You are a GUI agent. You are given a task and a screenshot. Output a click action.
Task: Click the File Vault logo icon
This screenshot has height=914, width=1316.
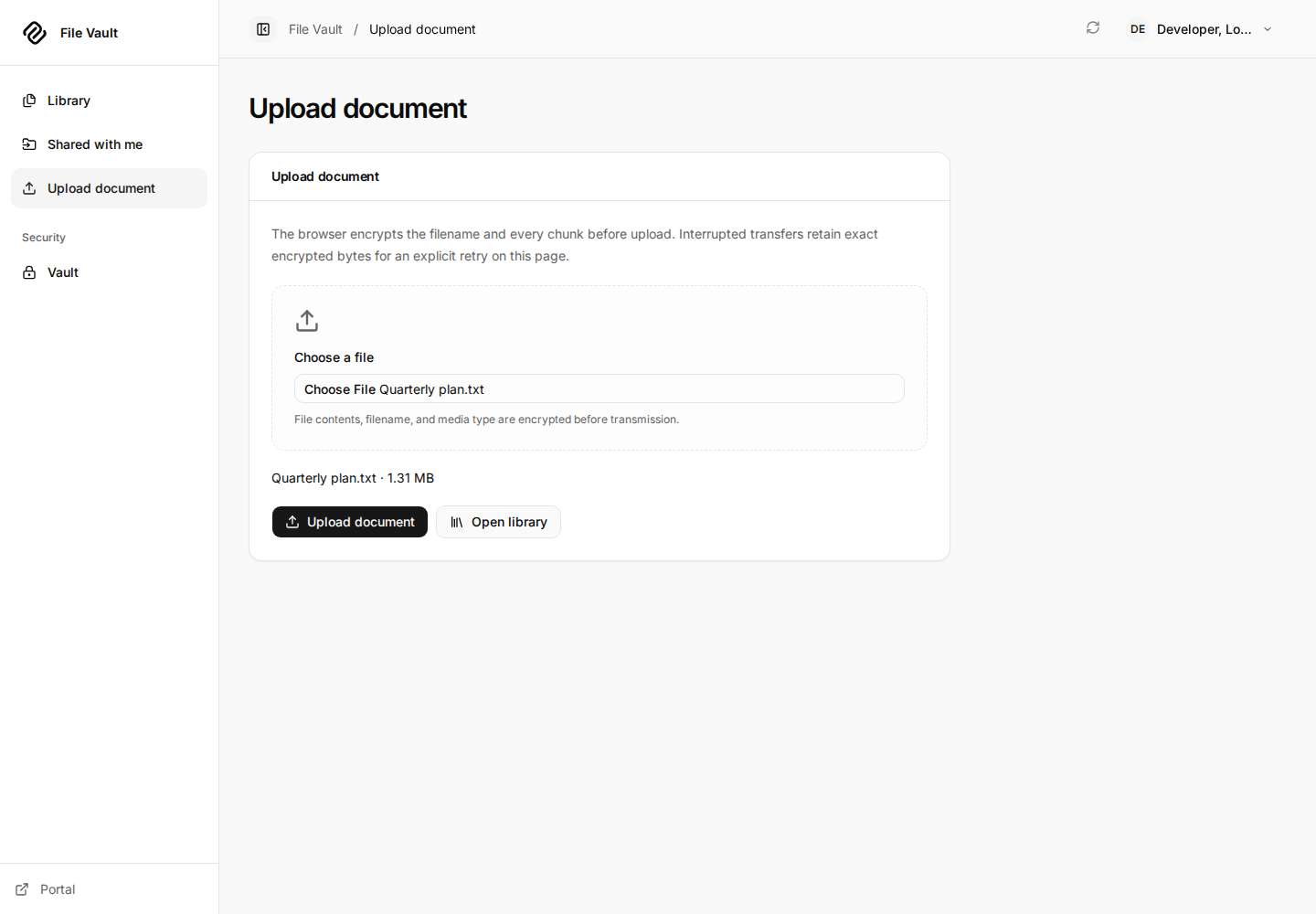click(35, 33)
